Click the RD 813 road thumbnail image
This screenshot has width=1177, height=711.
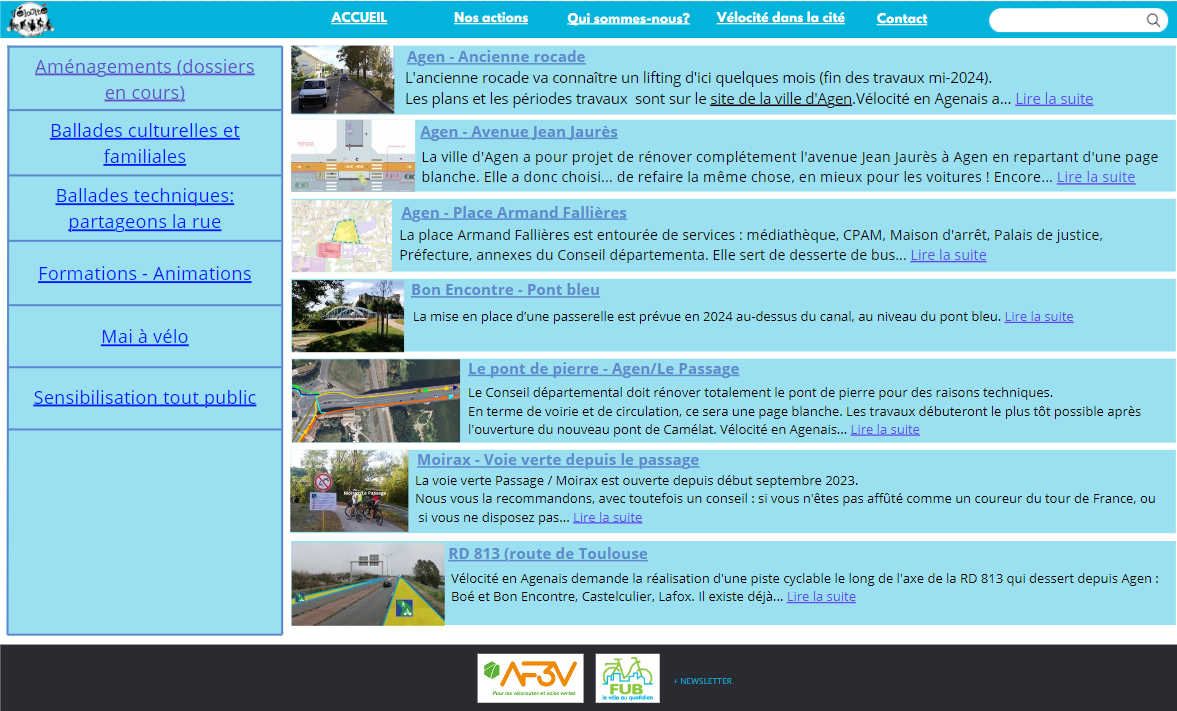pyautogui.click(x=368, y=584)
